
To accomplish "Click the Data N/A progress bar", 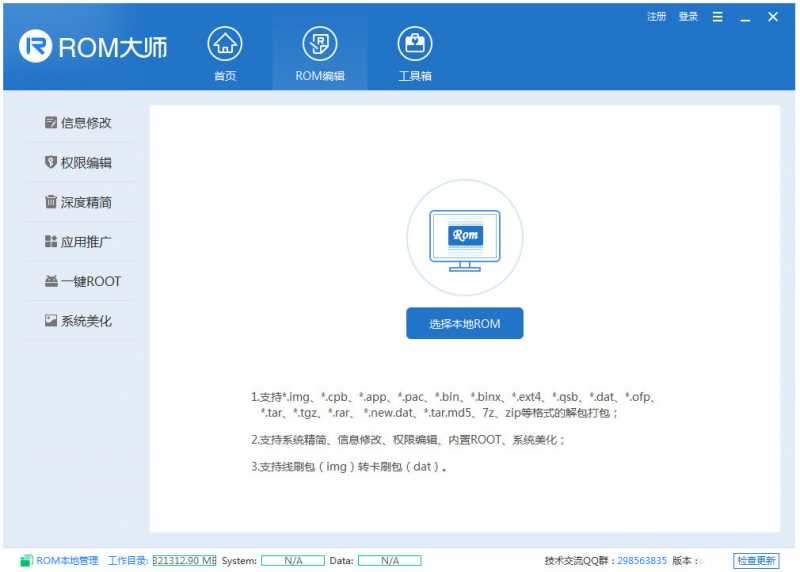I will [390, 561].
